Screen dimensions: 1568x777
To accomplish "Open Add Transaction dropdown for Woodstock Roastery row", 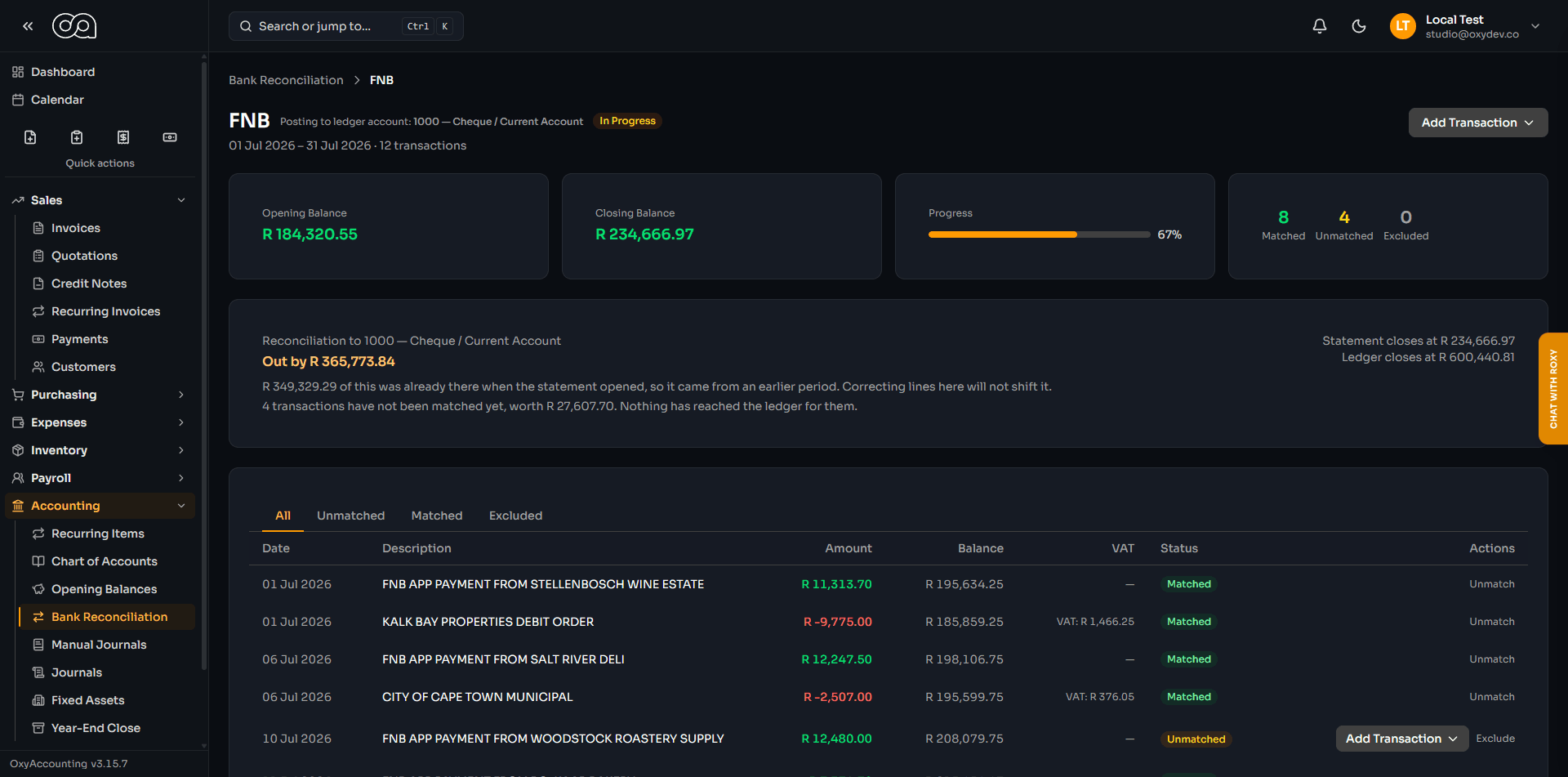I will (1402, 739).
